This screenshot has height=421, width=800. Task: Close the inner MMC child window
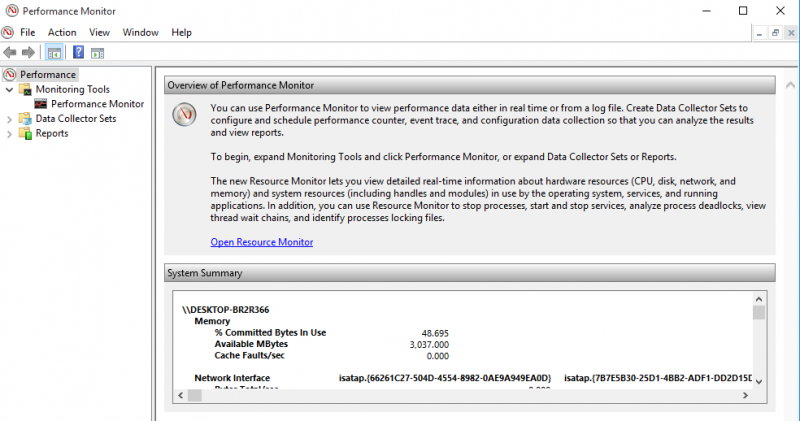point(791,33)
